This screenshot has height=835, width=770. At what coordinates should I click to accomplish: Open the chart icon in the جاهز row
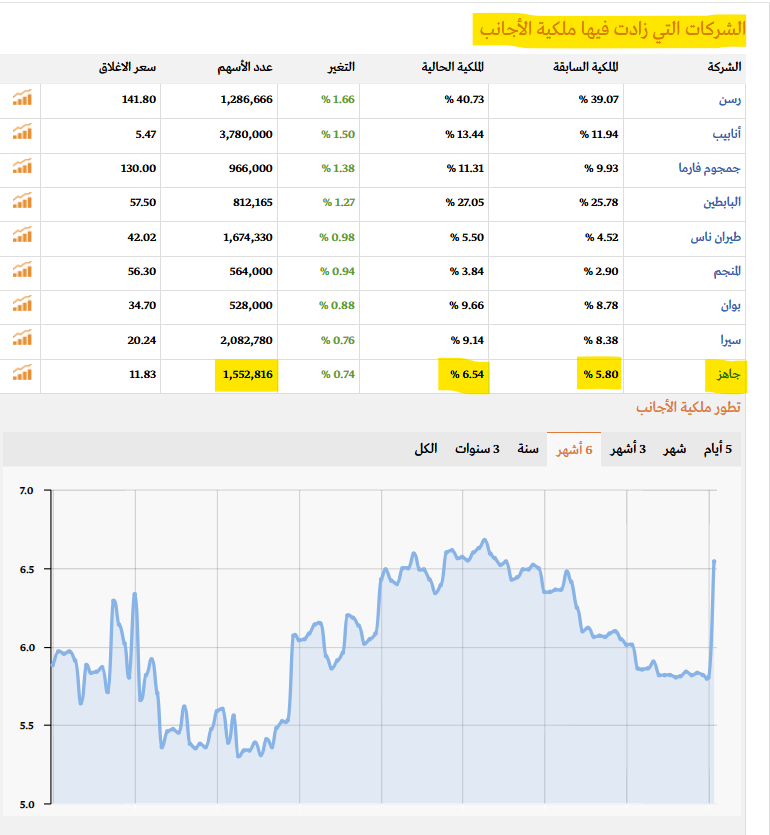pos(22,373)
